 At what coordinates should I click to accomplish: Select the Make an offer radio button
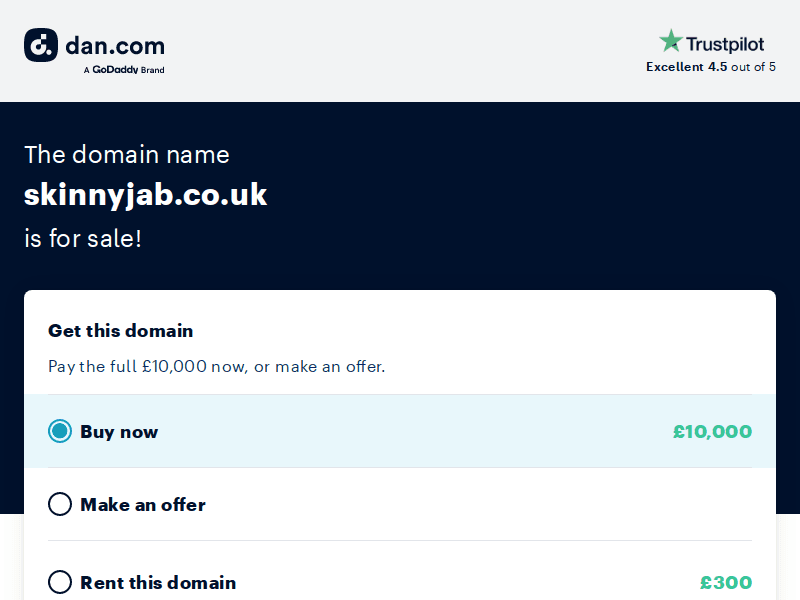pyautogui.click(x=60, y=504)
